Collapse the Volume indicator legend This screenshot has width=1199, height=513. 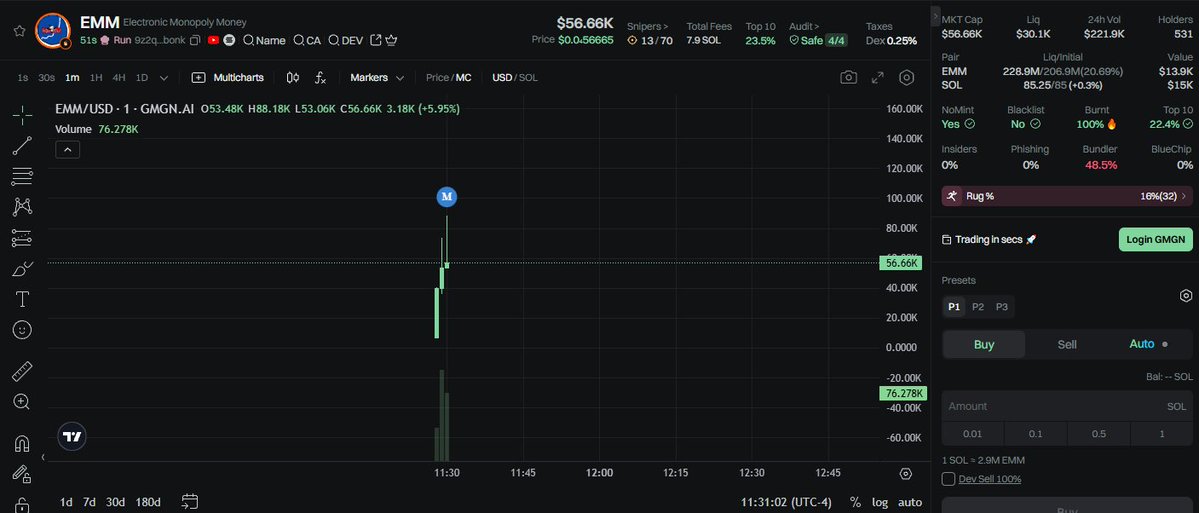click(x=67, y=150)
